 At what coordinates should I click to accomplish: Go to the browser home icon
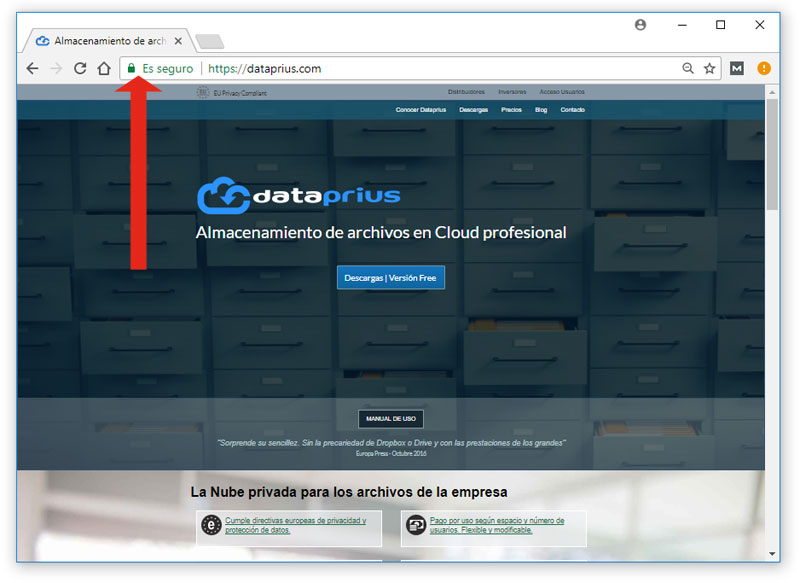(104, 68)
